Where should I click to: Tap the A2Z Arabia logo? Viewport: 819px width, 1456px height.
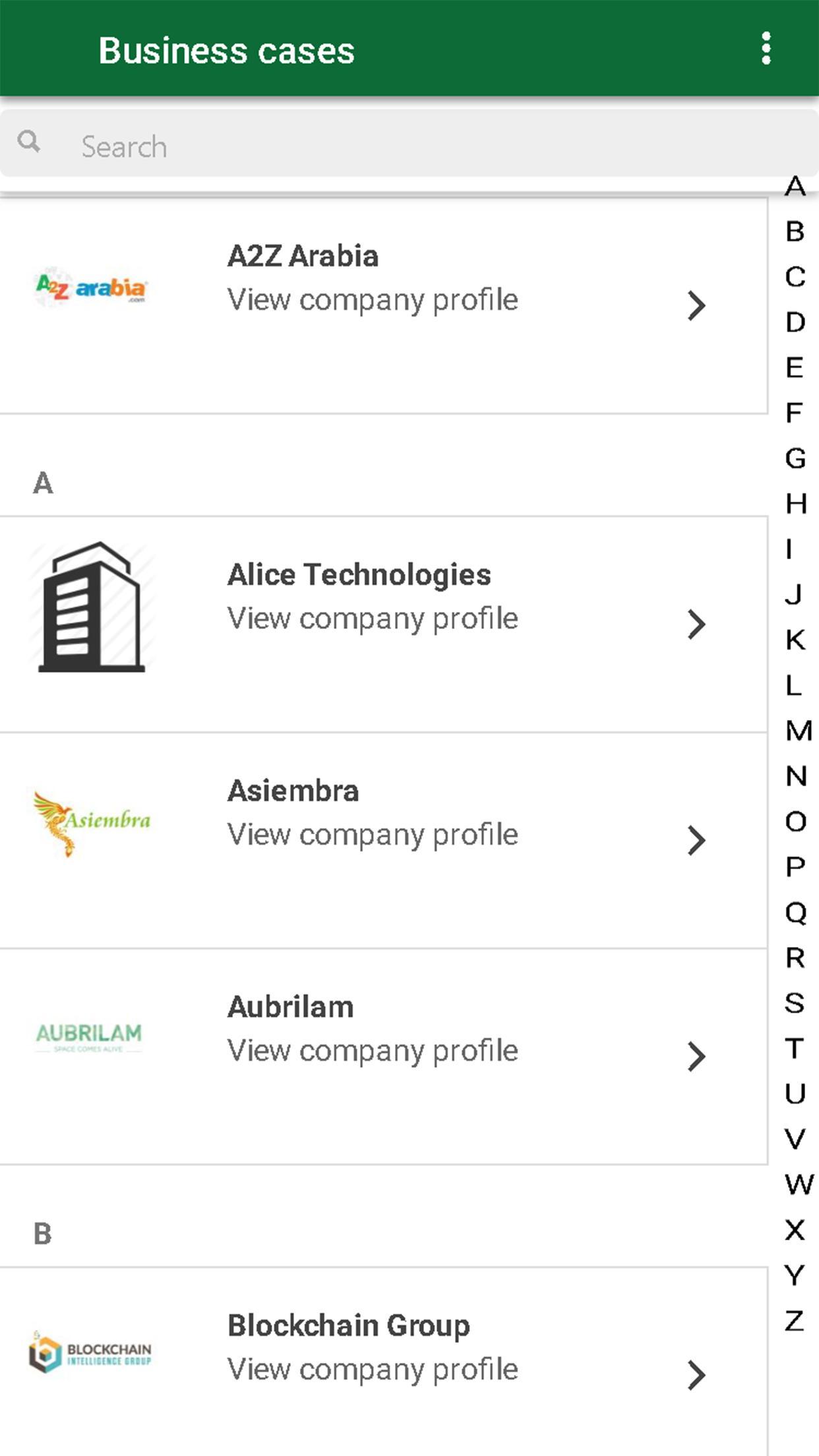91,289
